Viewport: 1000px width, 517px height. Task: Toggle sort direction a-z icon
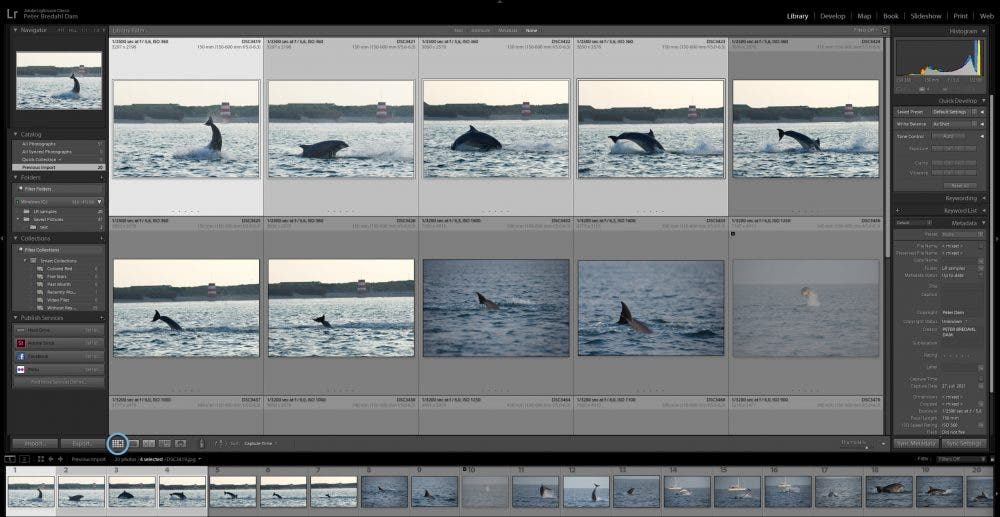(x=220, y=443)
